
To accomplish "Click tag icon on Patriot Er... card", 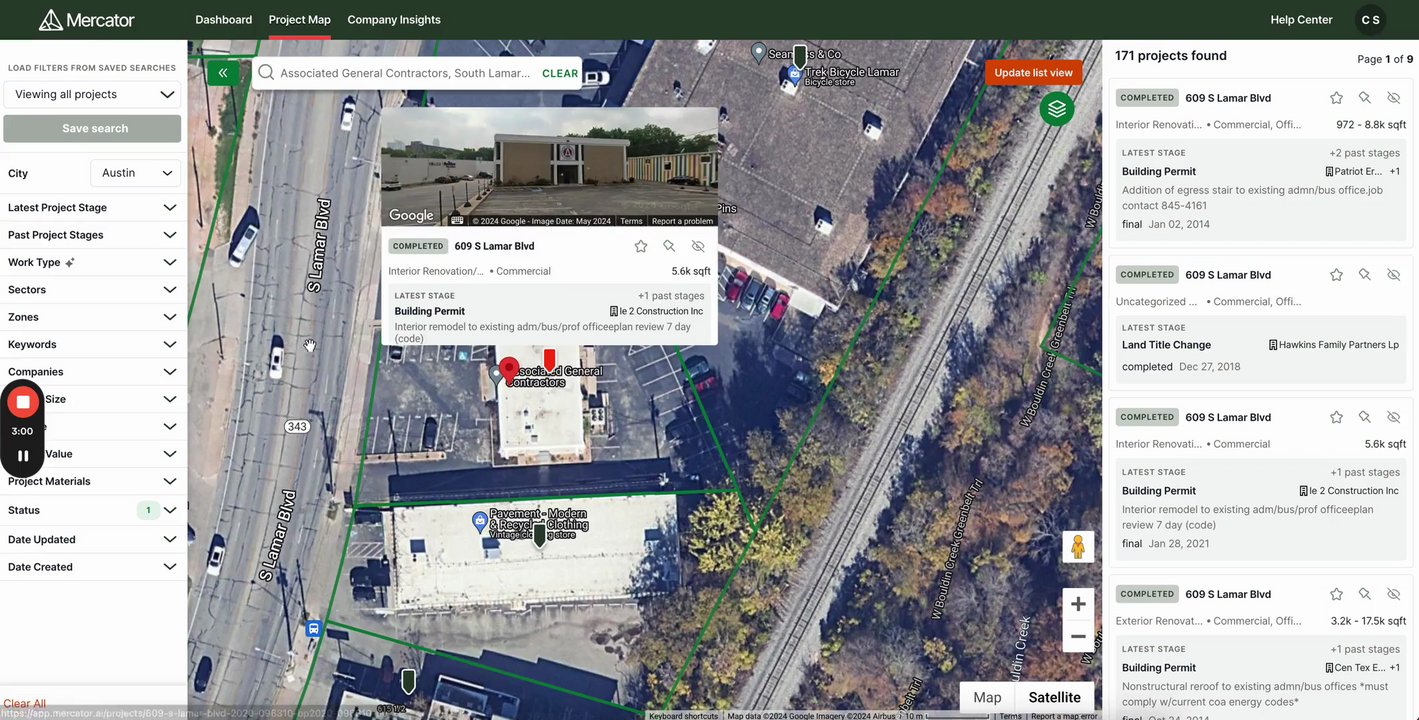I will 1365,98.
